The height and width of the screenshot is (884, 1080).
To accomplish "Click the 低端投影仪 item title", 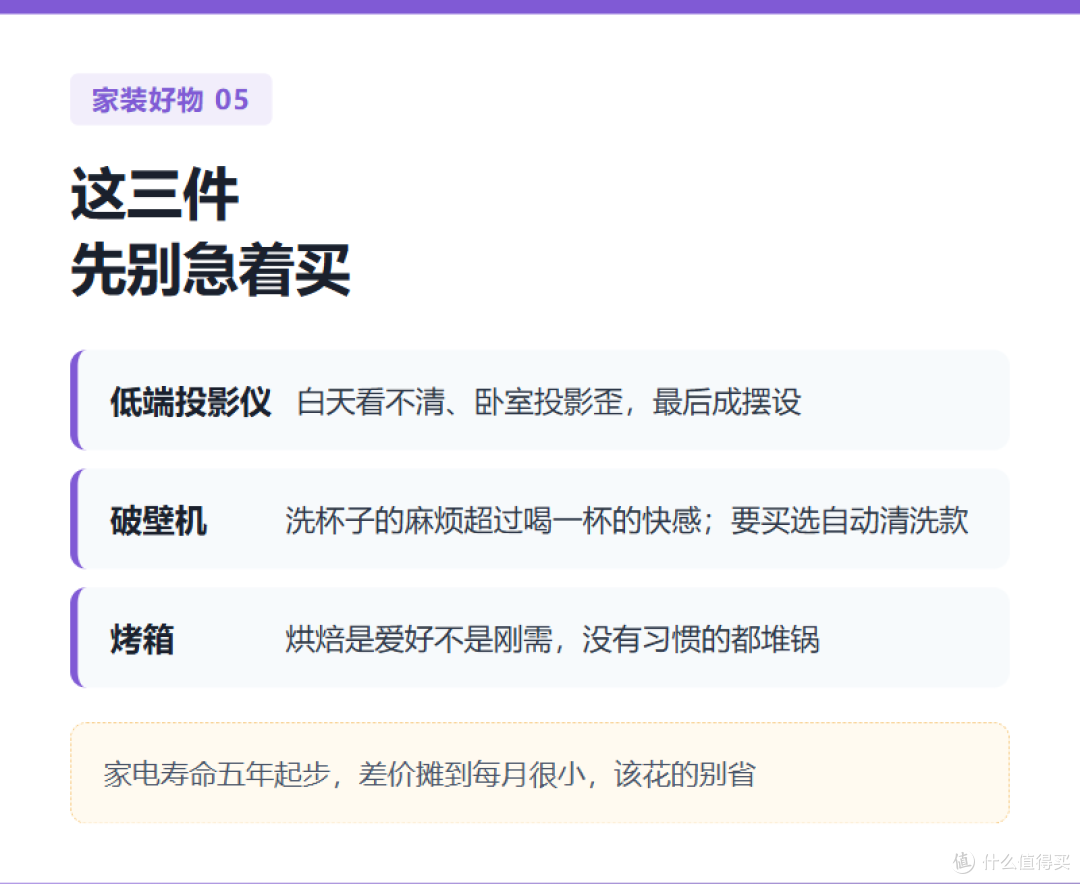I will coord(191,402).
